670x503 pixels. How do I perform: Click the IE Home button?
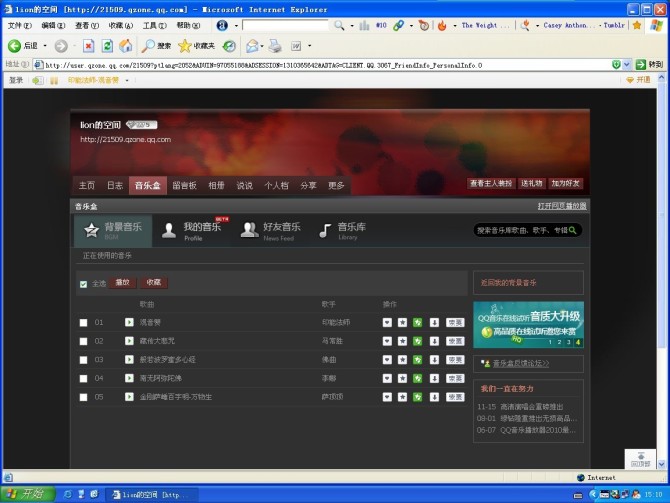pyautogui.click(x=126, y=46)
